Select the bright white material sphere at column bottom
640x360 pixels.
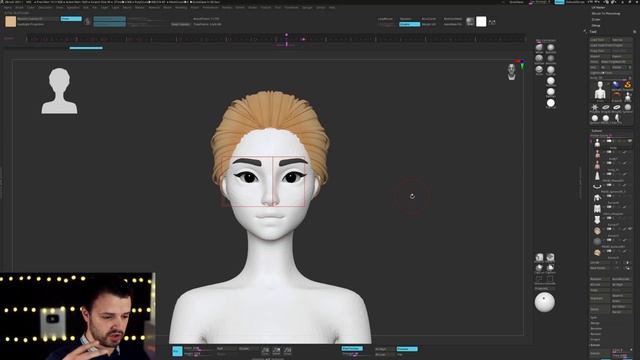[x=551, y=103]
